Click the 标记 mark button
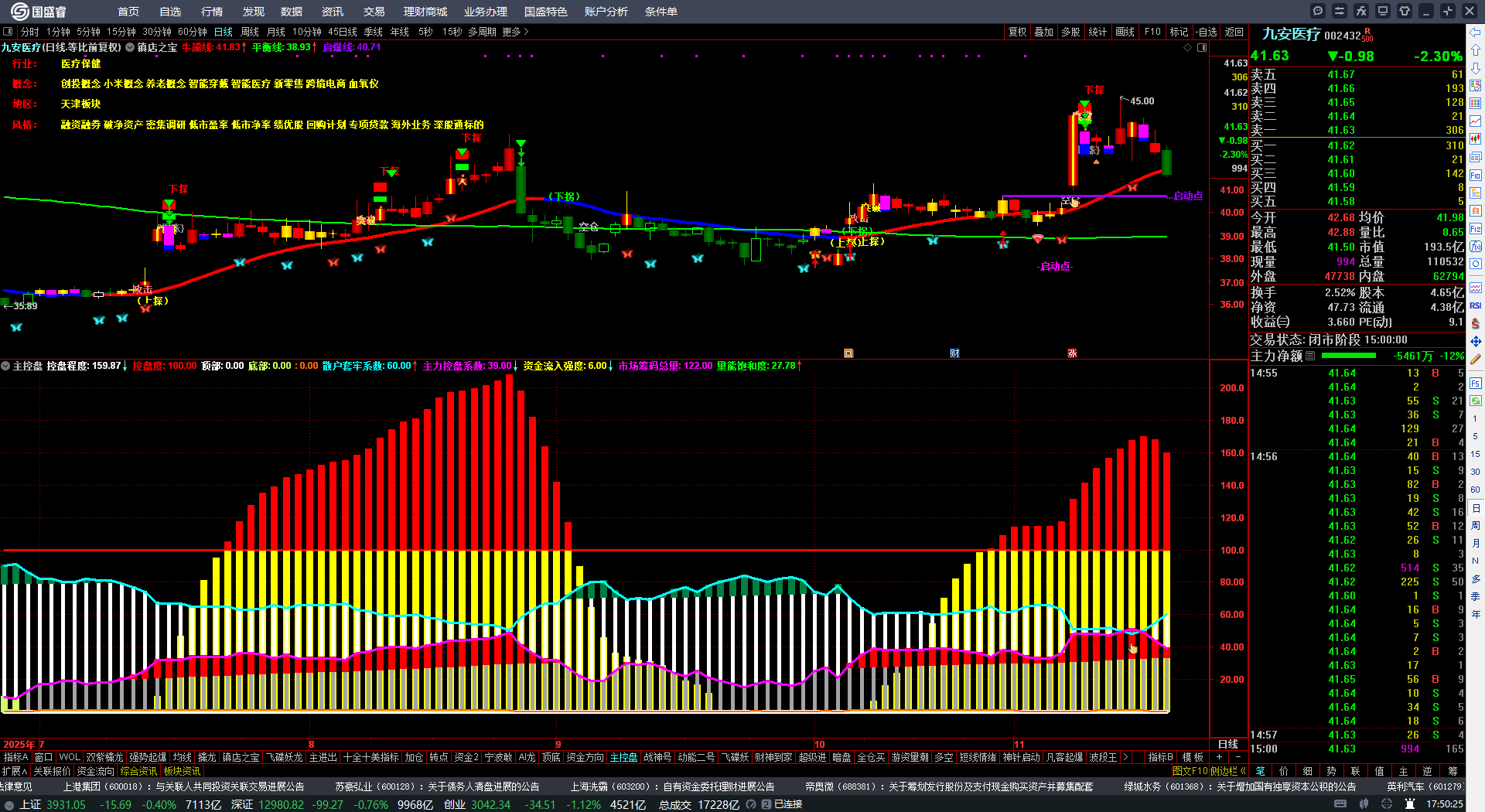Screen dimensions: 1485x812 point(1179,32)
